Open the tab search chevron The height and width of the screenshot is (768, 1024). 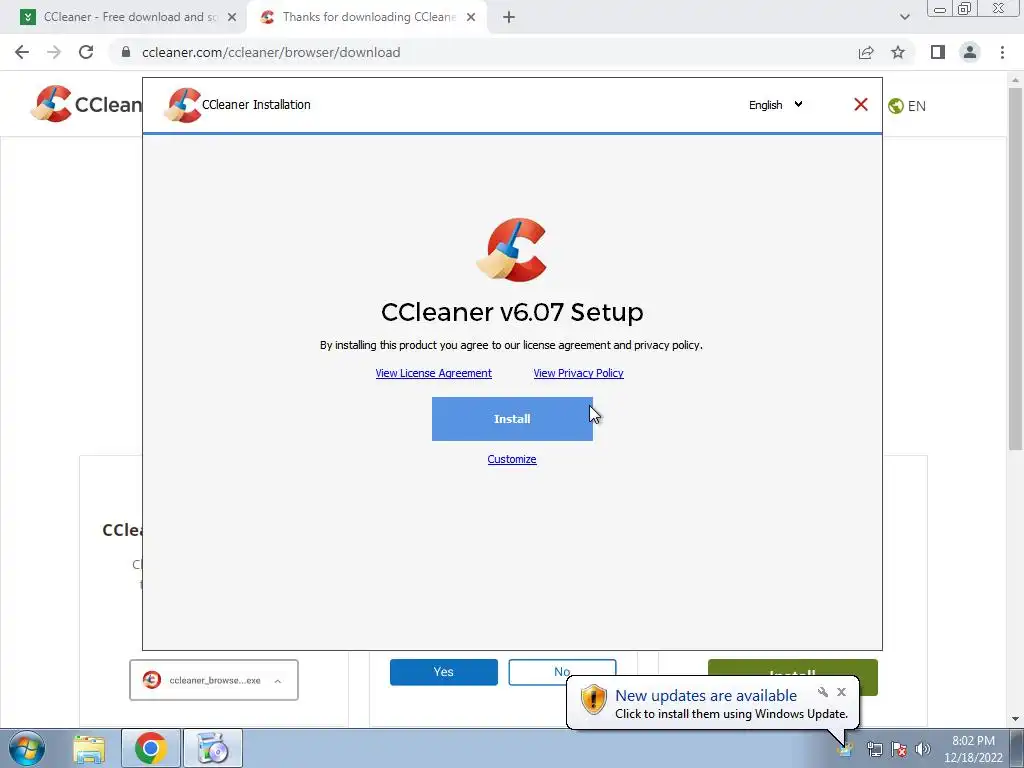coord(904,18)
